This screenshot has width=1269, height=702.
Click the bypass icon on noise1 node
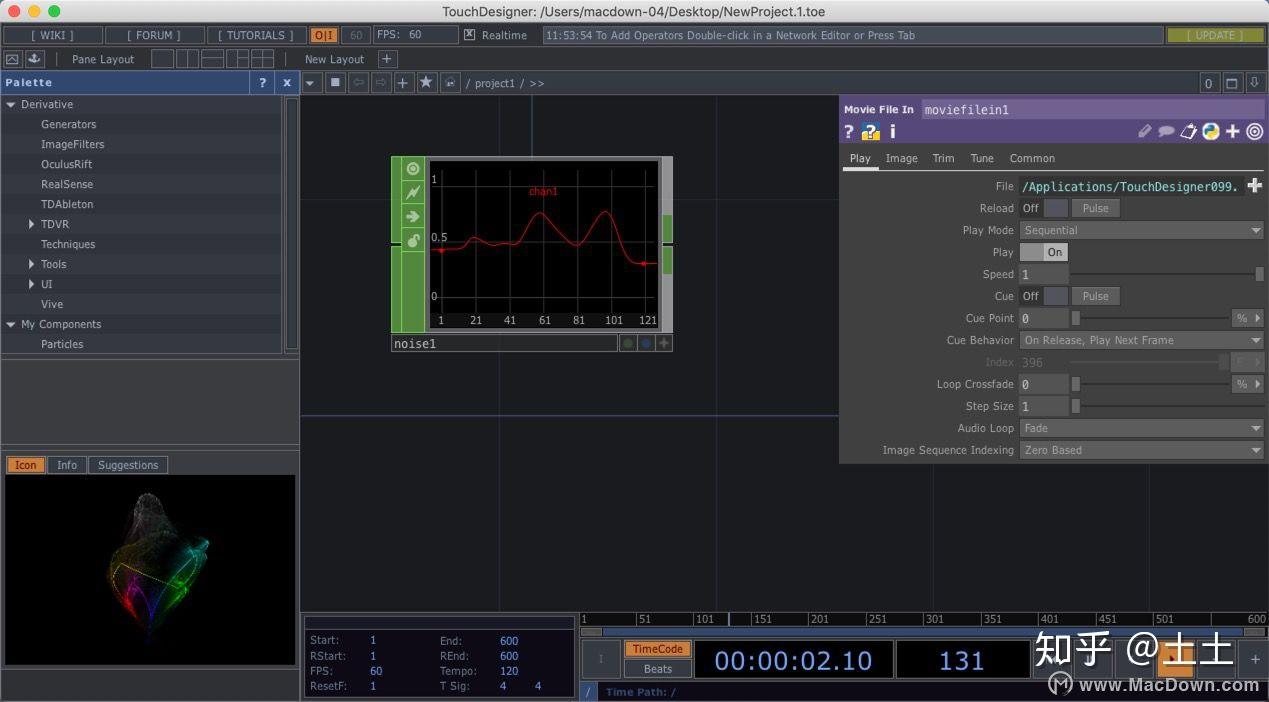(x=413, y=192)
